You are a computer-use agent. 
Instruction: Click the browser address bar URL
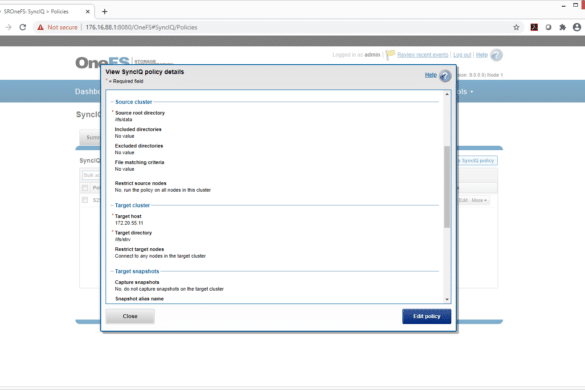141,27
